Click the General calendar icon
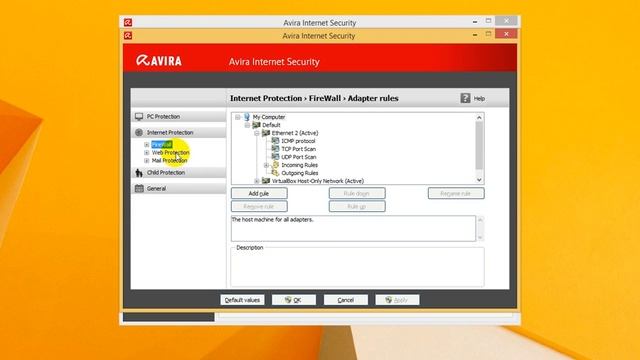Viewport: 640px width, 360px height. tap(139, 189)
